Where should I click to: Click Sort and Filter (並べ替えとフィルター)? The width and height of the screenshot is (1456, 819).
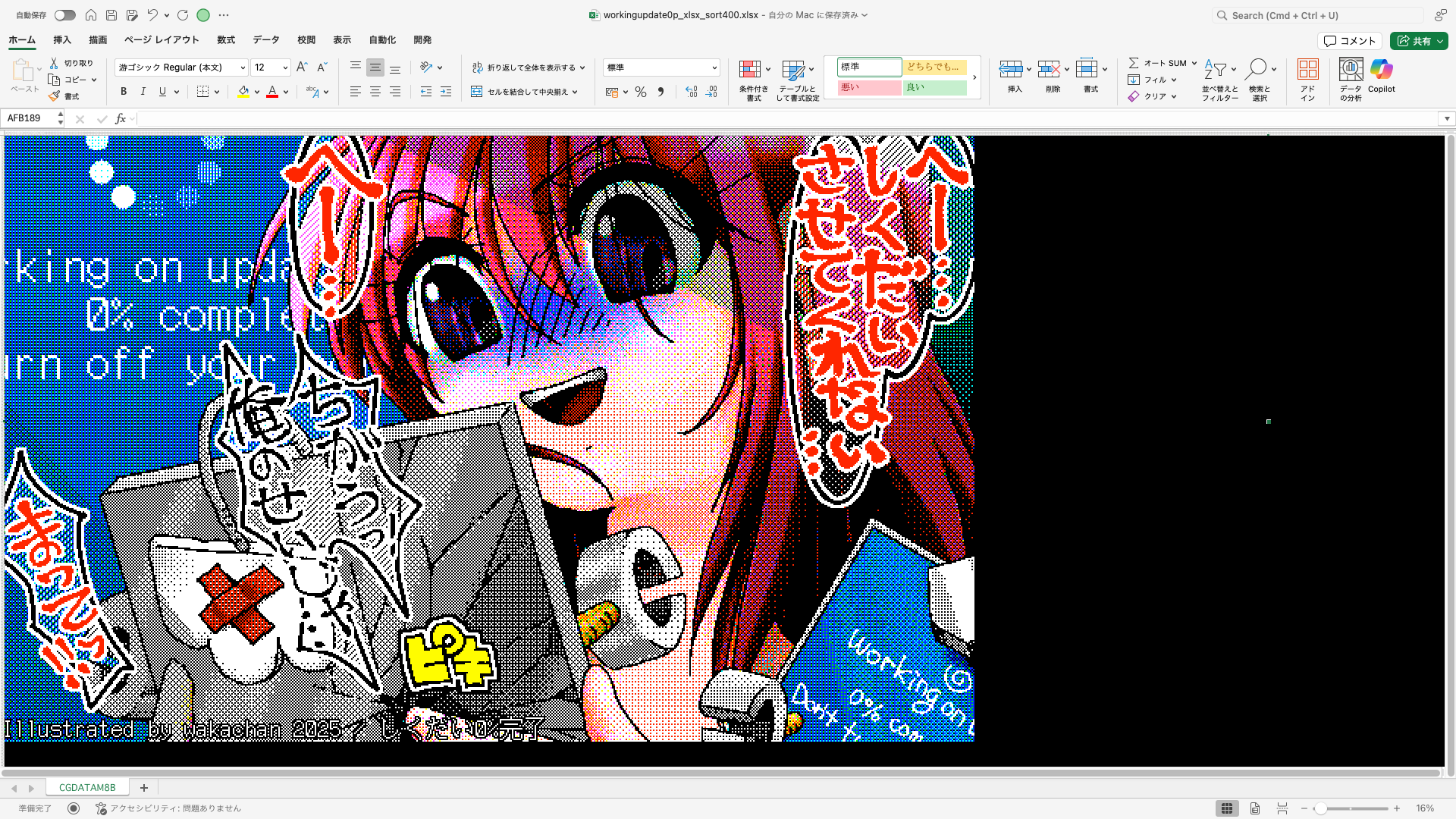pyautogui.click(x=1219, y=79)
